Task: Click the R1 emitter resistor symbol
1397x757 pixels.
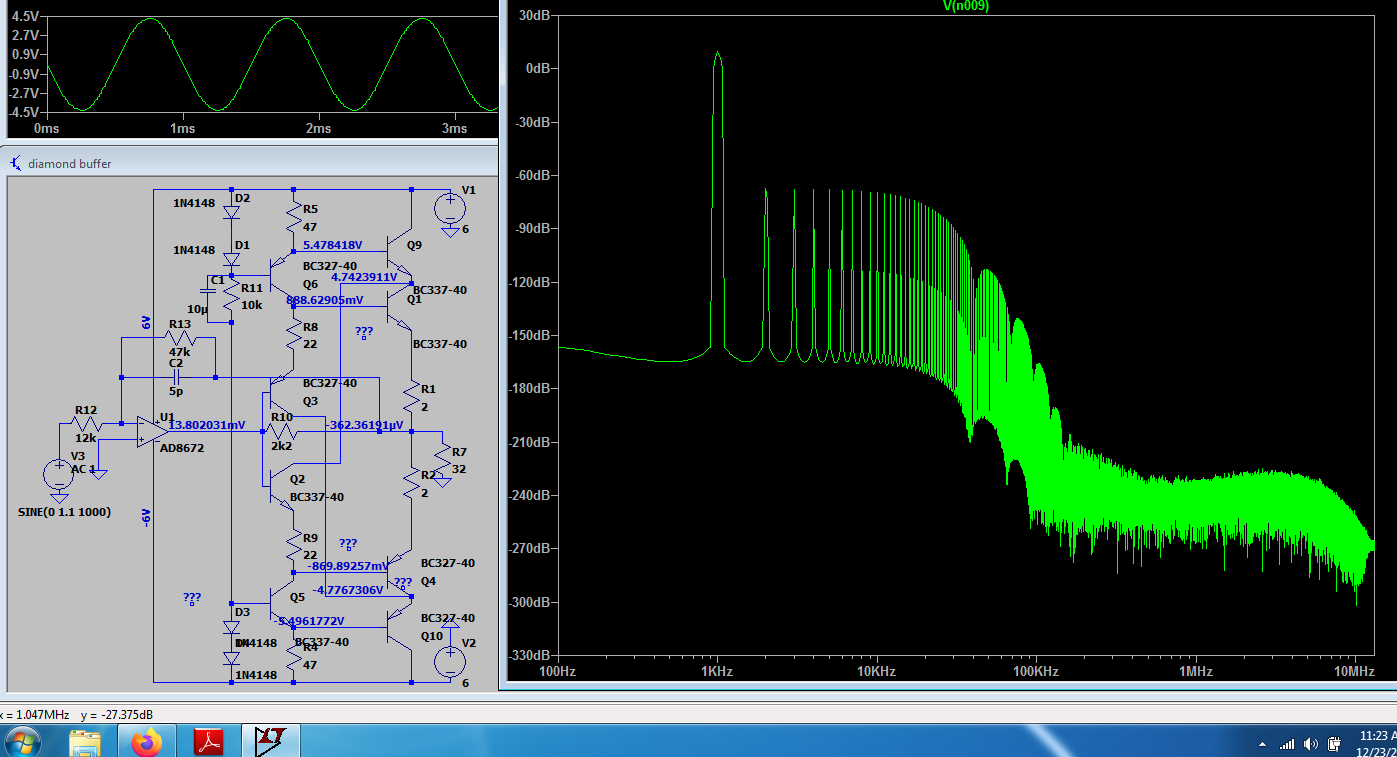Action: pos(412,396)
